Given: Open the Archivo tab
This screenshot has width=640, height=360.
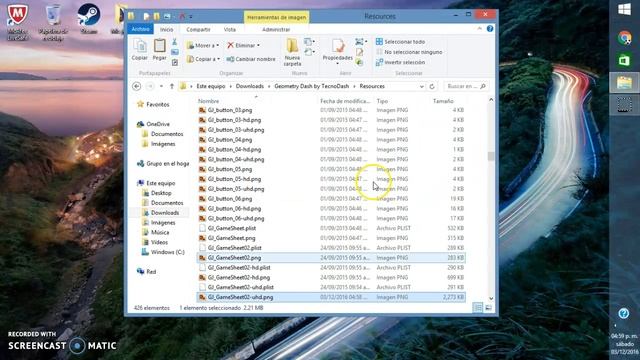Looking at the screenshot, I should click(x=140, y=29).
